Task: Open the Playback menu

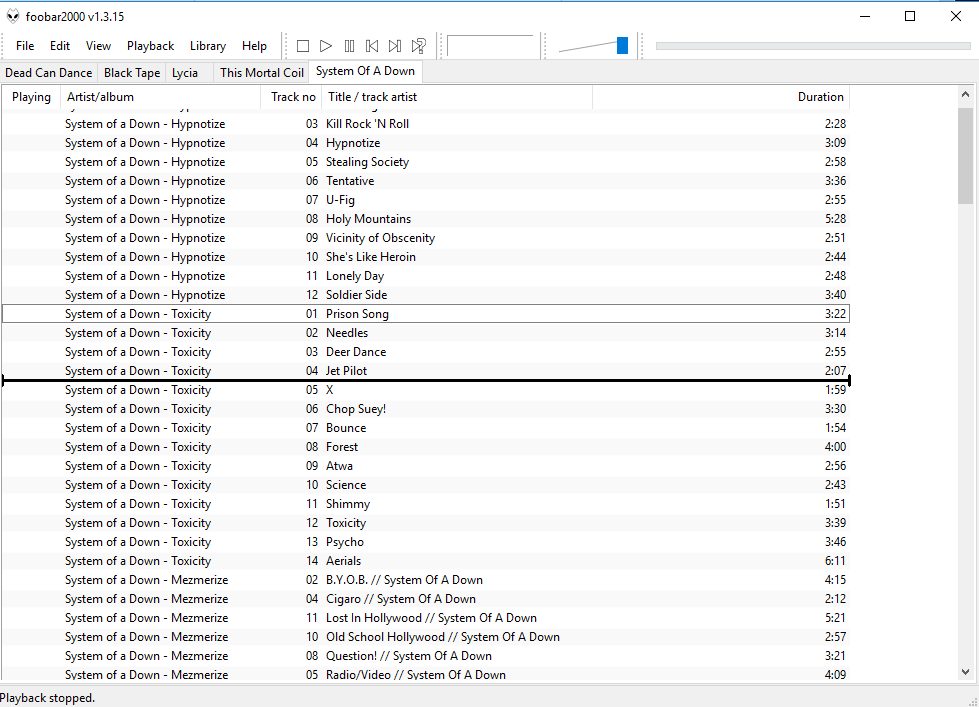Action: coord(150,46)
